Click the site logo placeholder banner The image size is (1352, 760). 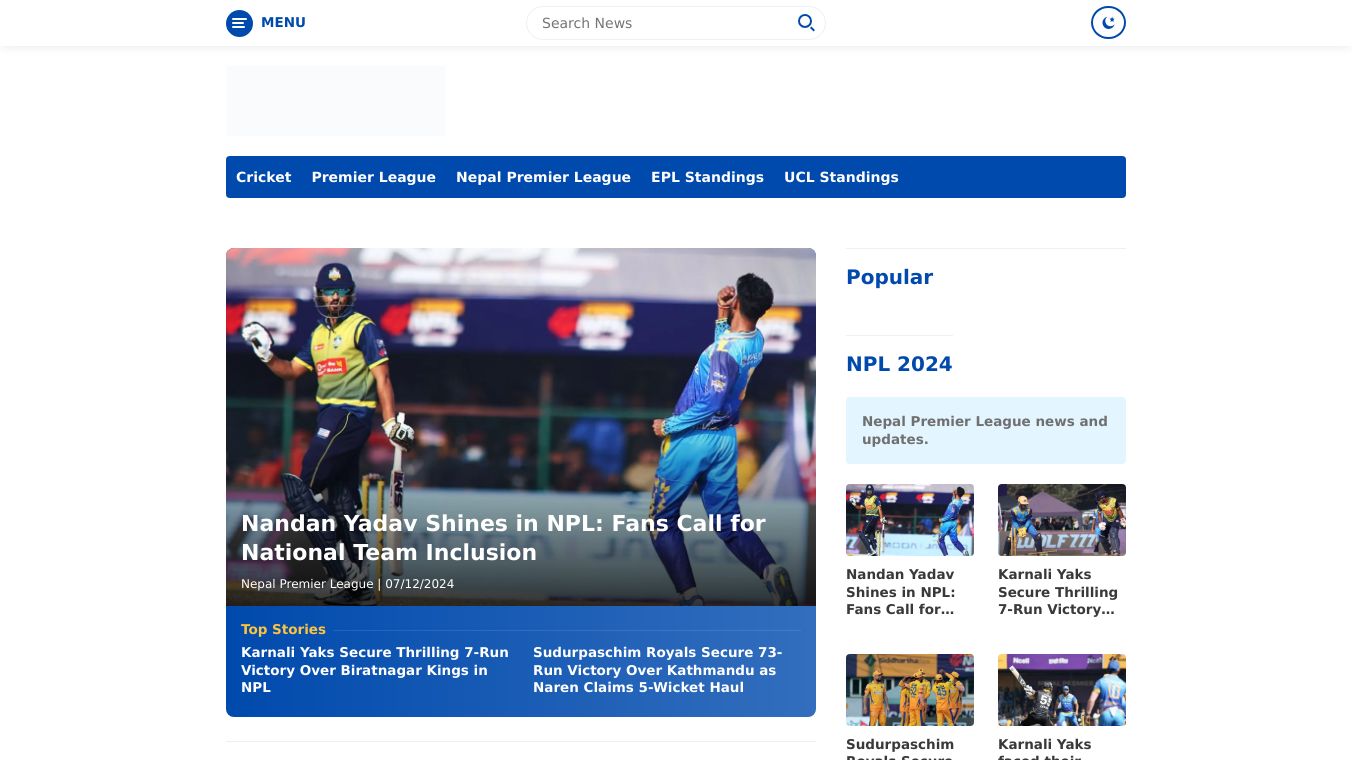pos(335,101)
